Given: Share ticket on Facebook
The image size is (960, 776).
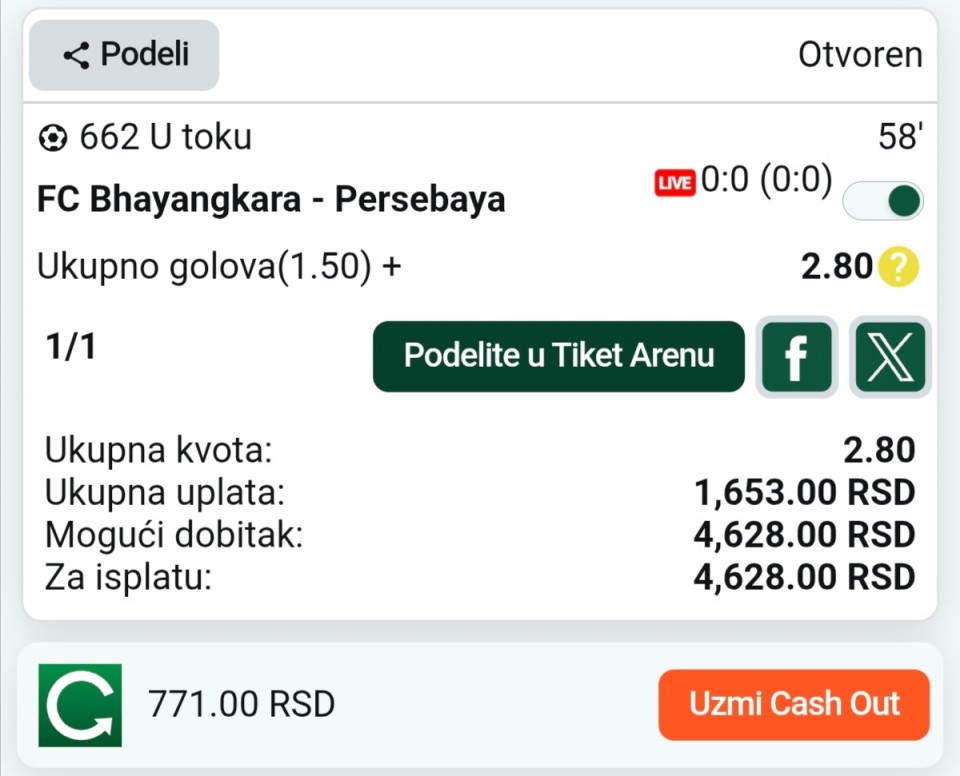Looking at the screenshot, I should click(796, 357).
